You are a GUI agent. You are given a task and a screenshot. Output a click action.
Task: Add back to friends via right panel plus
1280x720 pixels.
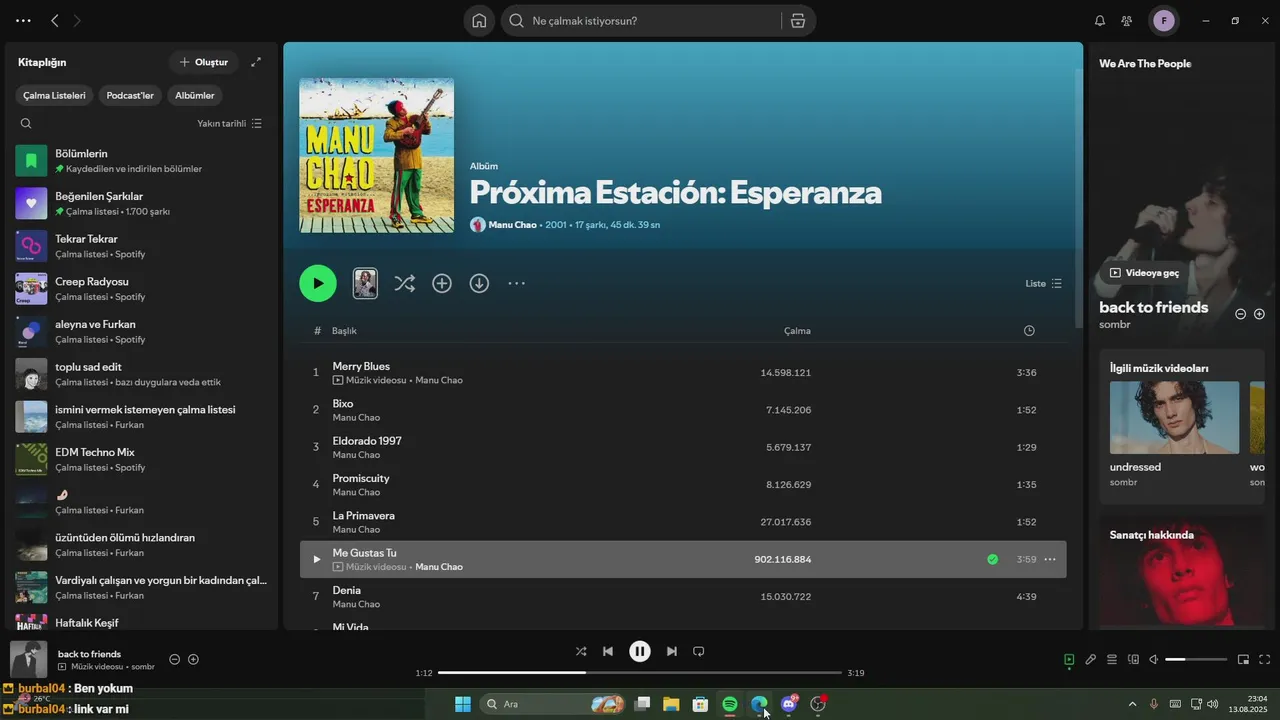(1259, 314)
